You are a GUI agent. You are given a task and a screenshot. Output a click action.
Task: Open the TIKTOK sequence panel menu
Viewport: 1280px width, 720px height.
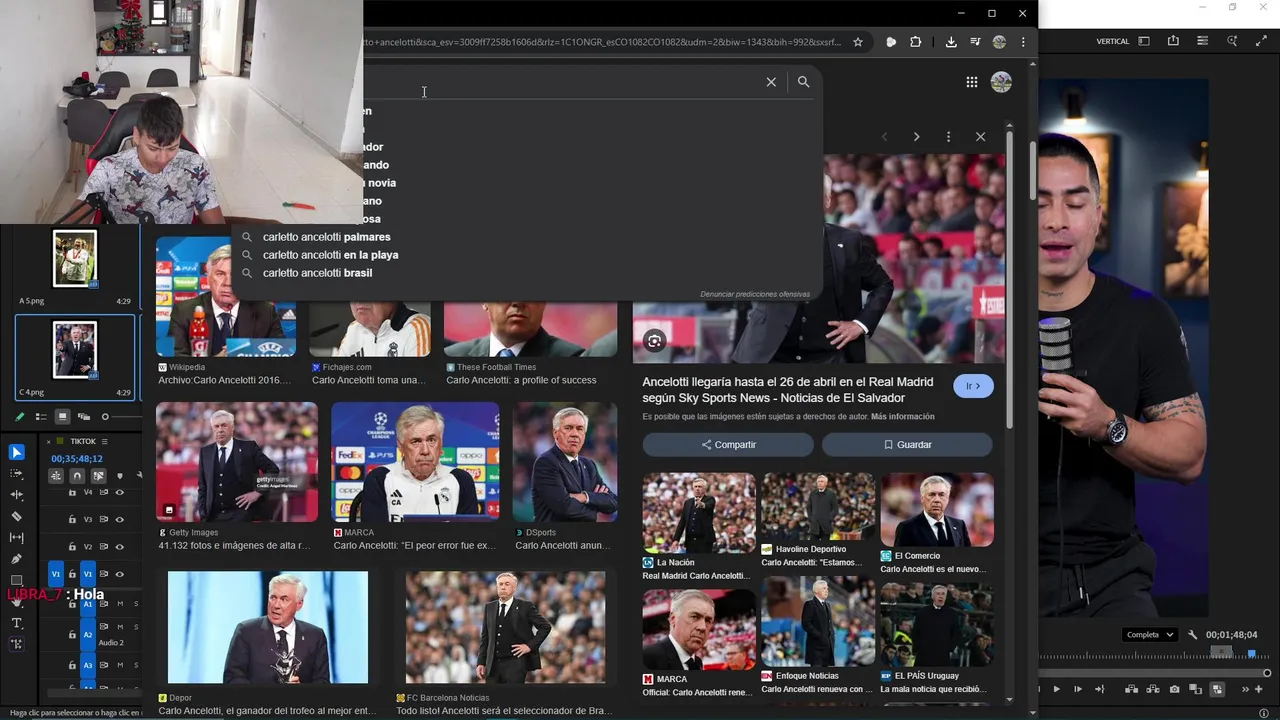(x=104, y=441)
